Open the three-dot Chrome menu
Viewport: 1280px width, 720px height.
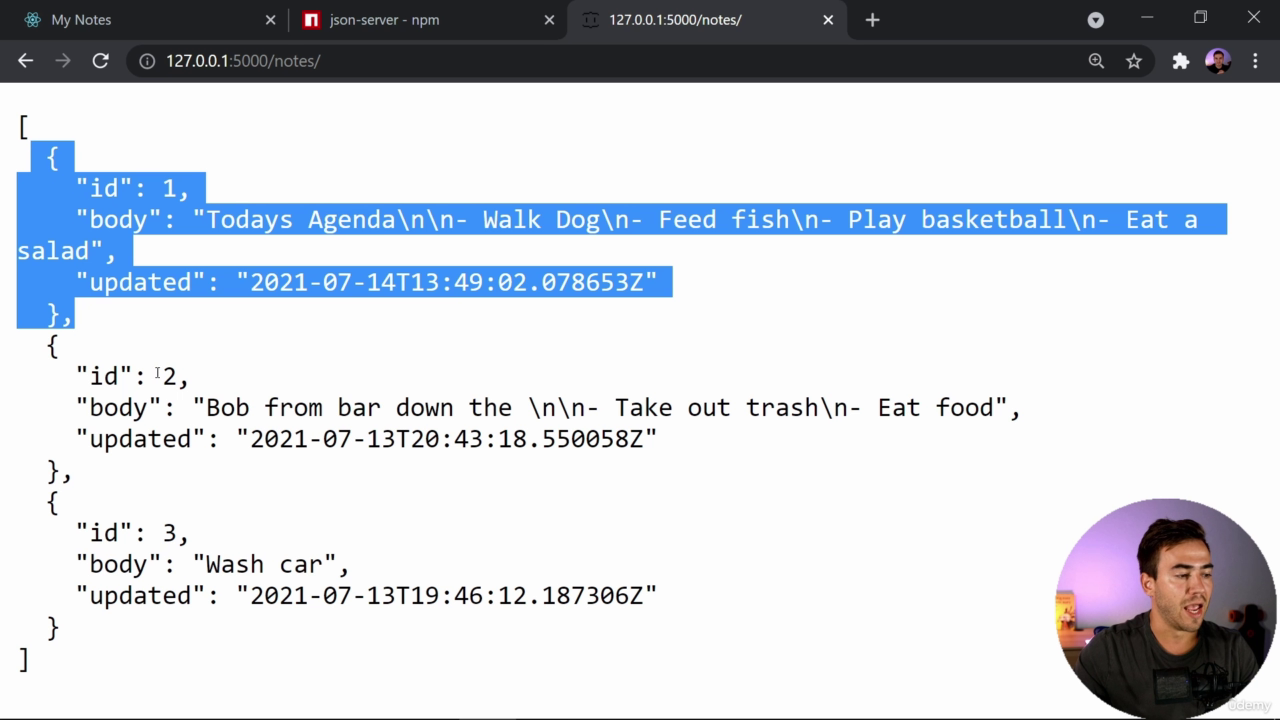point(1256,61)
